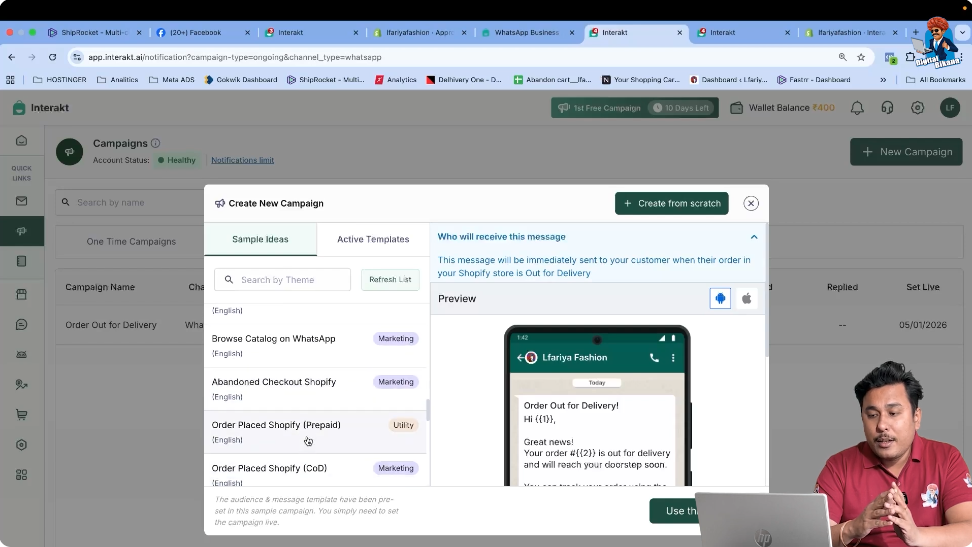Click the New Campaign button
The width and height of the screenshot is (972, 547).
(x=906, y=152)
